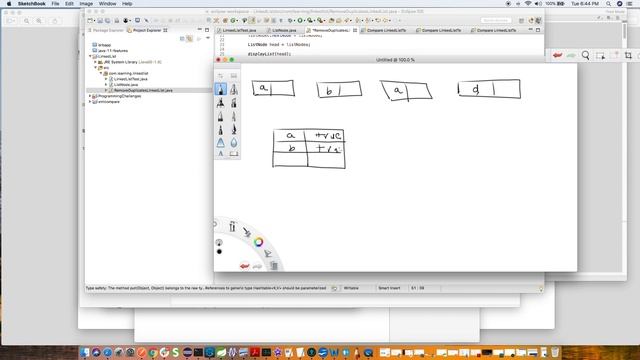Select the Project Explorer tab
Viewport: 640px width, 360px height.
tap(147, 30)
